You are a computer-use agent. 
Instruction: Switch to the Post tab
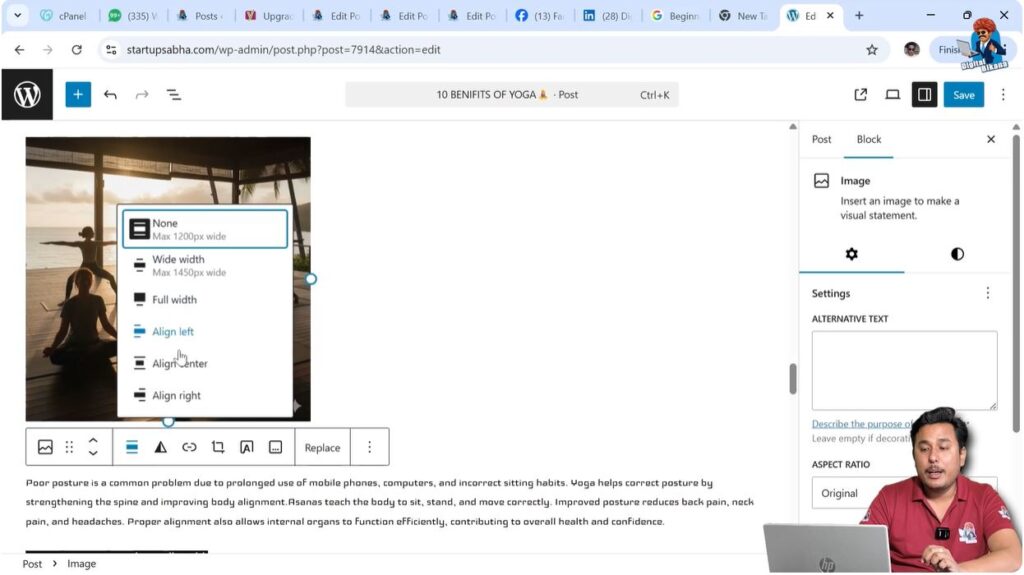click(x=822, y=139)
